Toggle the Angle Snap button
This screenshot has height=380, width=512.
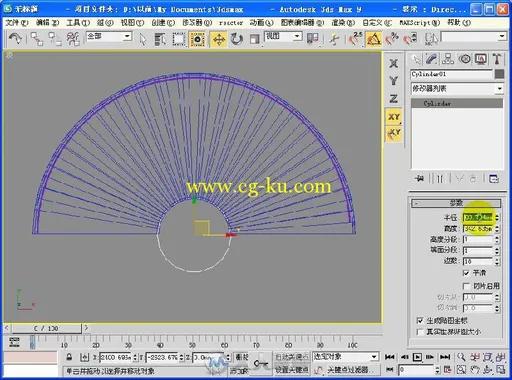pyautogui.click(x=374, y=39)
